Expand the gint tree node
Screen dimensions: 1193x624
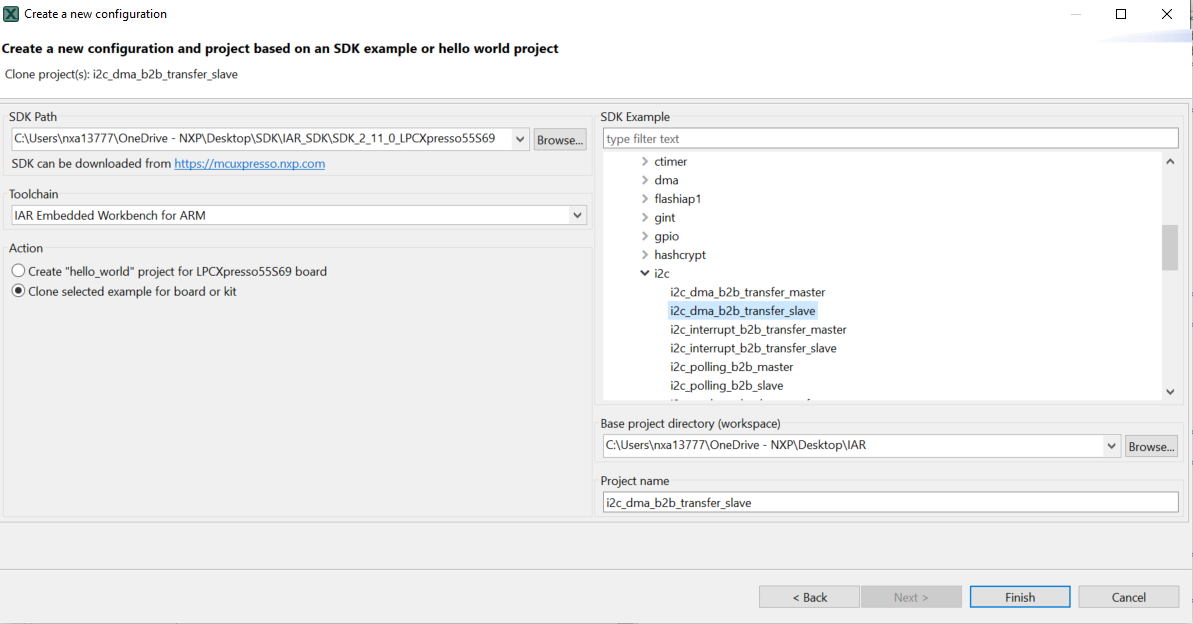click(x=644, y=218)
